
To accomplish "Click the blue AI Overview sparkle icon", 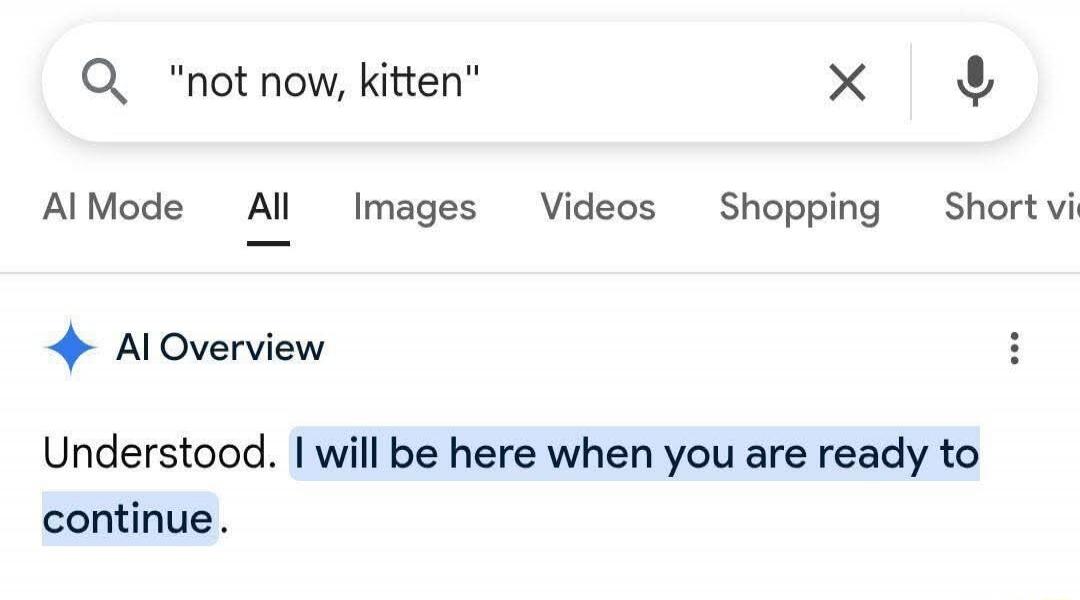I will (70, 348).
